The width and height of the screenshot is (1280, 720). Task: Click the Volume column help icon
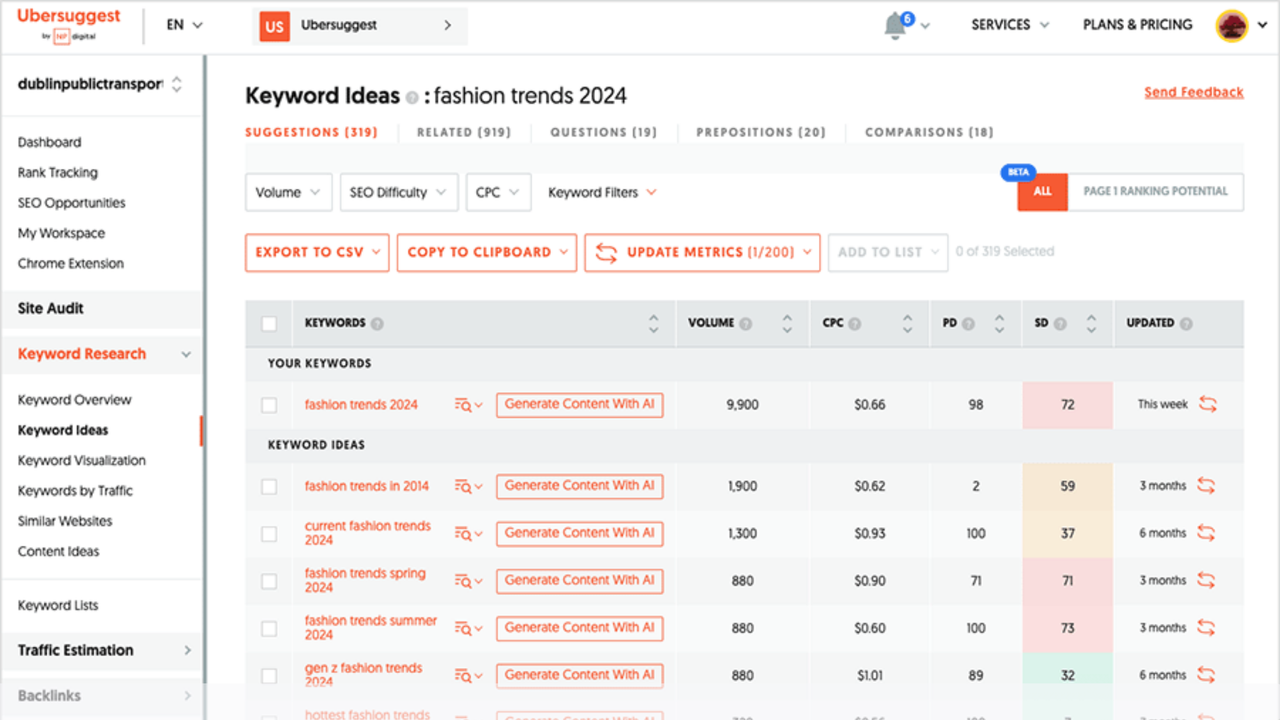(746, 324)
